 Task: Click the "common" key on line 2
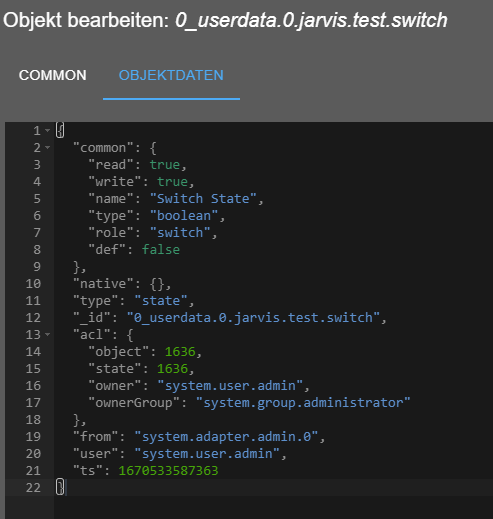point(103,148)
